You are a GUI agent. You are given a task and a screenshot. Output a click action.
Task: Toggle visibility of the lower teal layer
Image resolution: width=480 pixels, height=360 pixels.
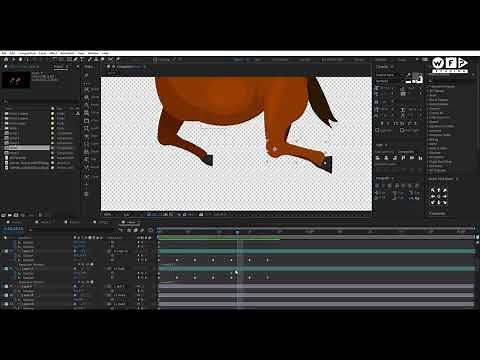[6, 268]
